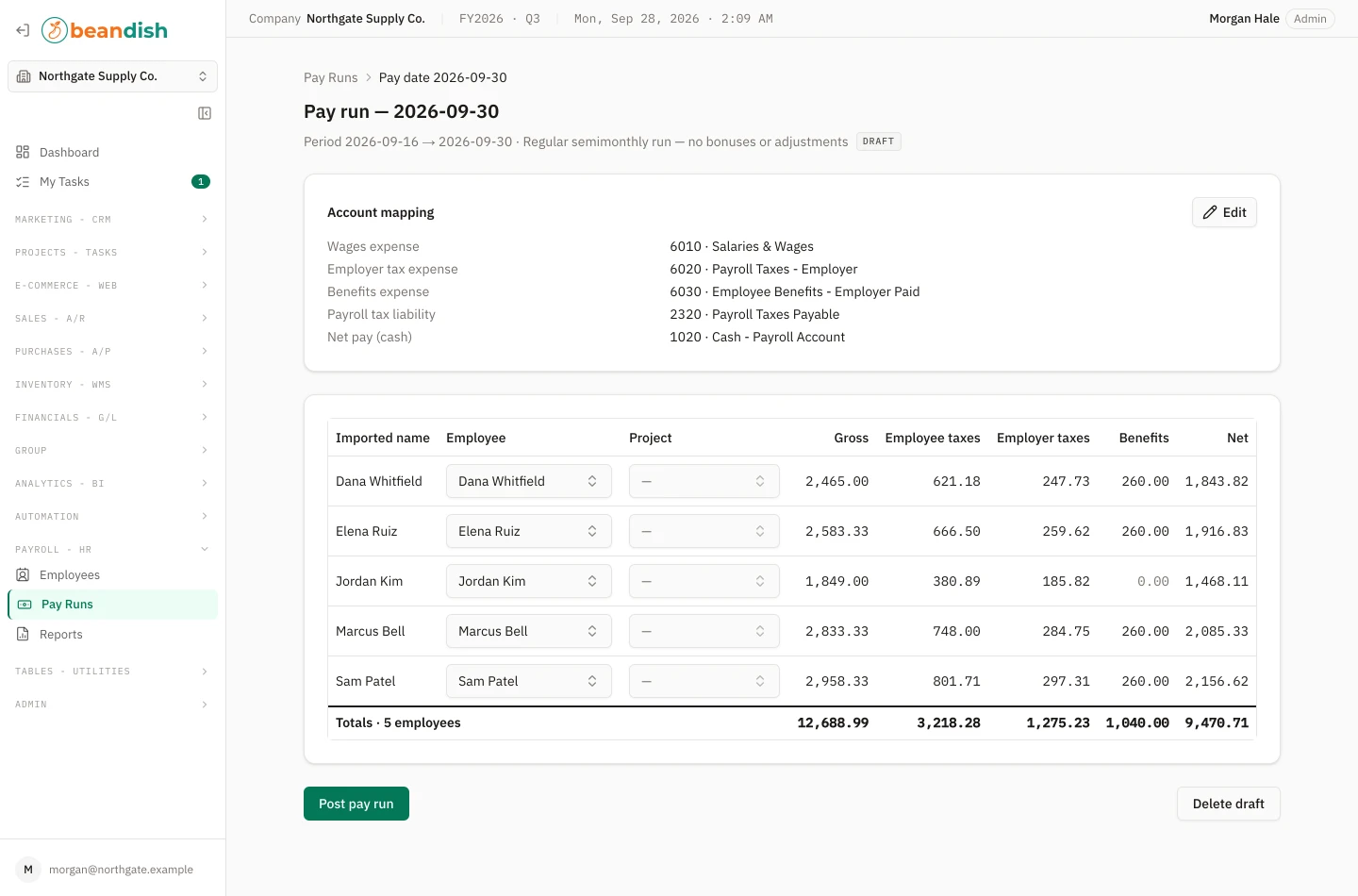
Task: Click the Net column header
Action: click(x=1237, y=438)
